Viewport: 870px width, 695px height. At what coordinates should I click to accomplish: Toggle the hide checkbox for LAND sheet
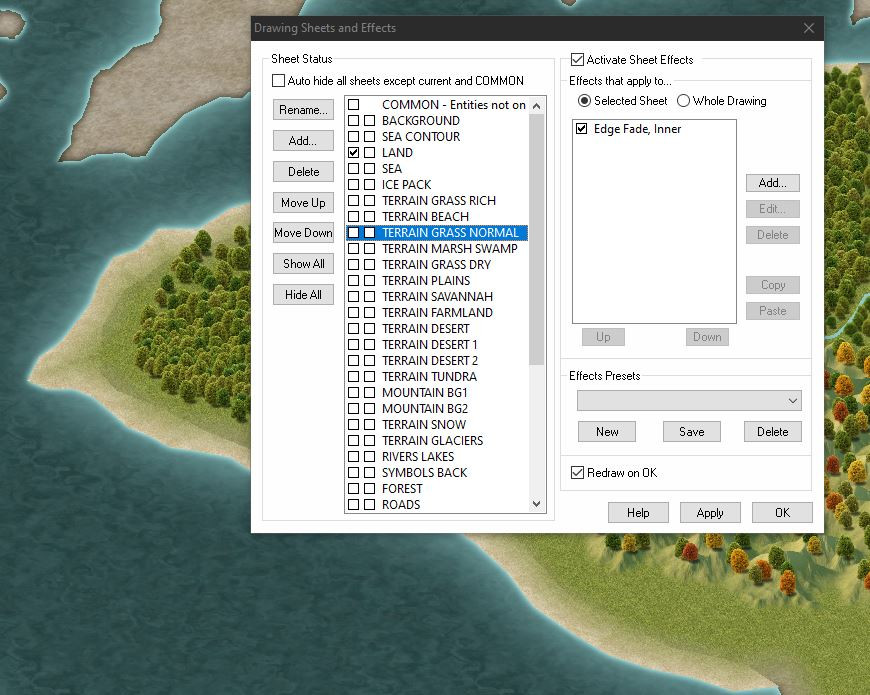pyautogui.click(x=353, y=153)
